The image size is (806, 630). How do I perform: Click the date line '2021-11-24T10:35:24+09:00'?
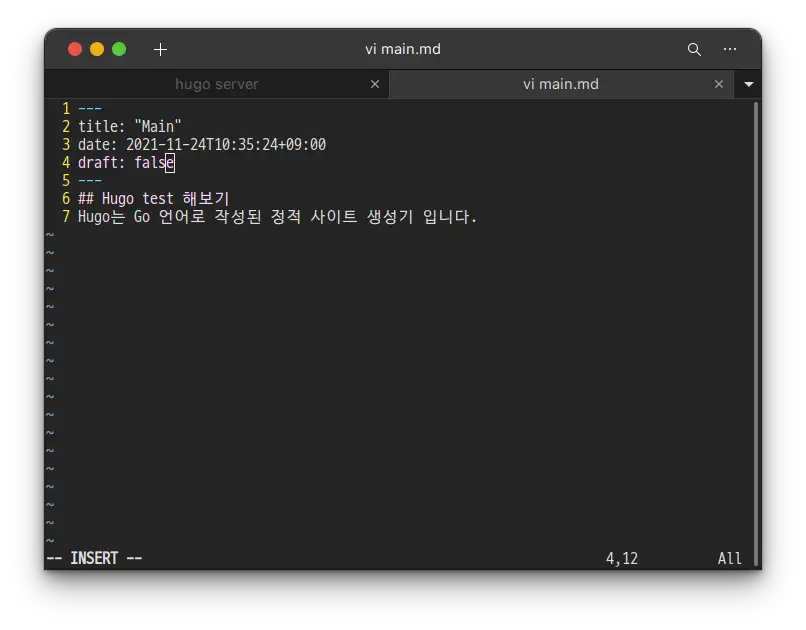click(226, 144)
